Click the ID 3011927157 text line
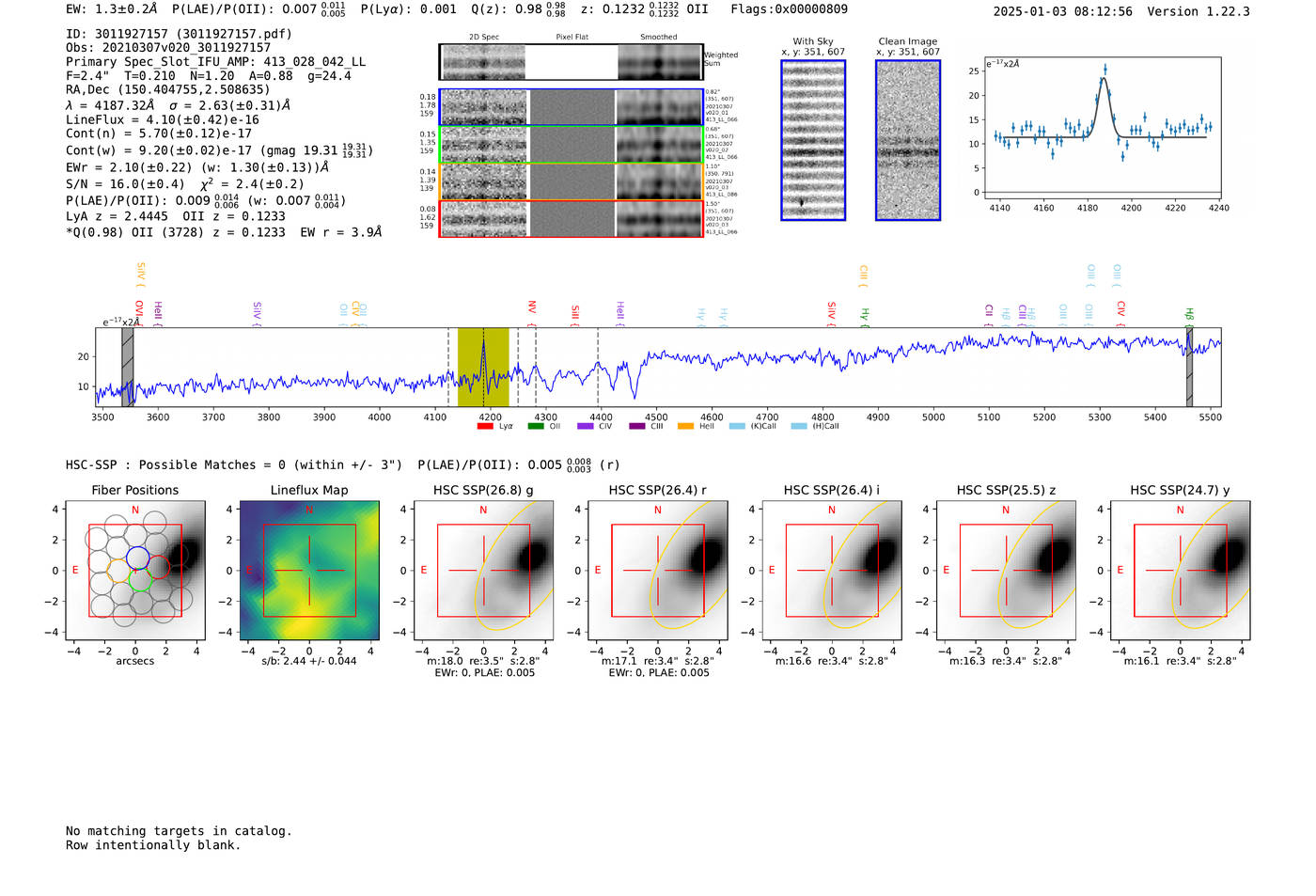The height and width of the screenshot is (896, 1316). (179, 34)
